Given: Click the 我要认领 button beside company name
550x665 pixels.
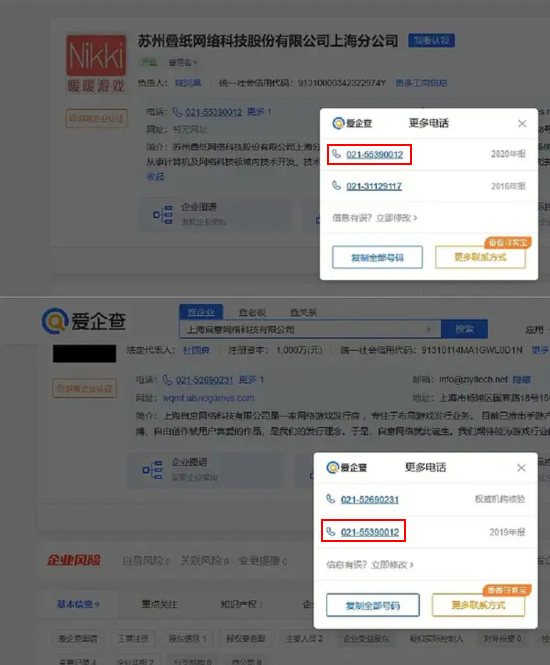Looking at the screenshot, I should click(x=431, y=41).
